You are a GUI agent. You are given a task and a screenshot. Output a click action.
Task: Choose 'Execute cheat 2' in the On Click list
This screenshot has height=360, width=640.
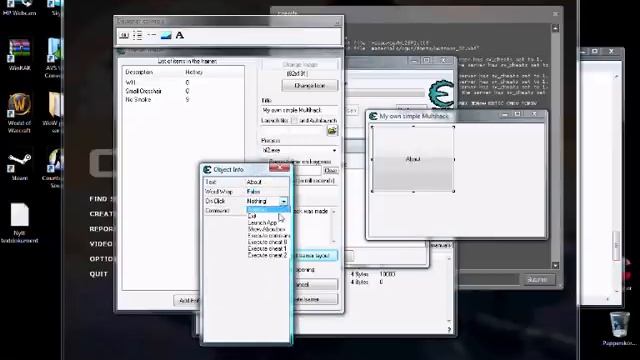[267, 255]
